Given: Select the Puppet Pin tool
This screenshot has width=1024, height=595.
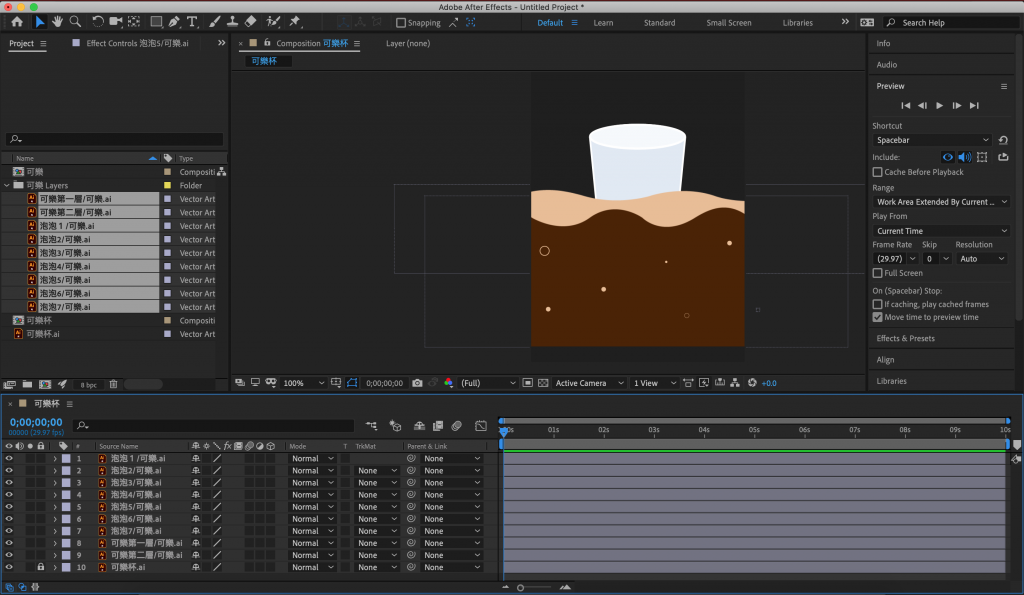Looking at the screenshot, I should [295, 21].
